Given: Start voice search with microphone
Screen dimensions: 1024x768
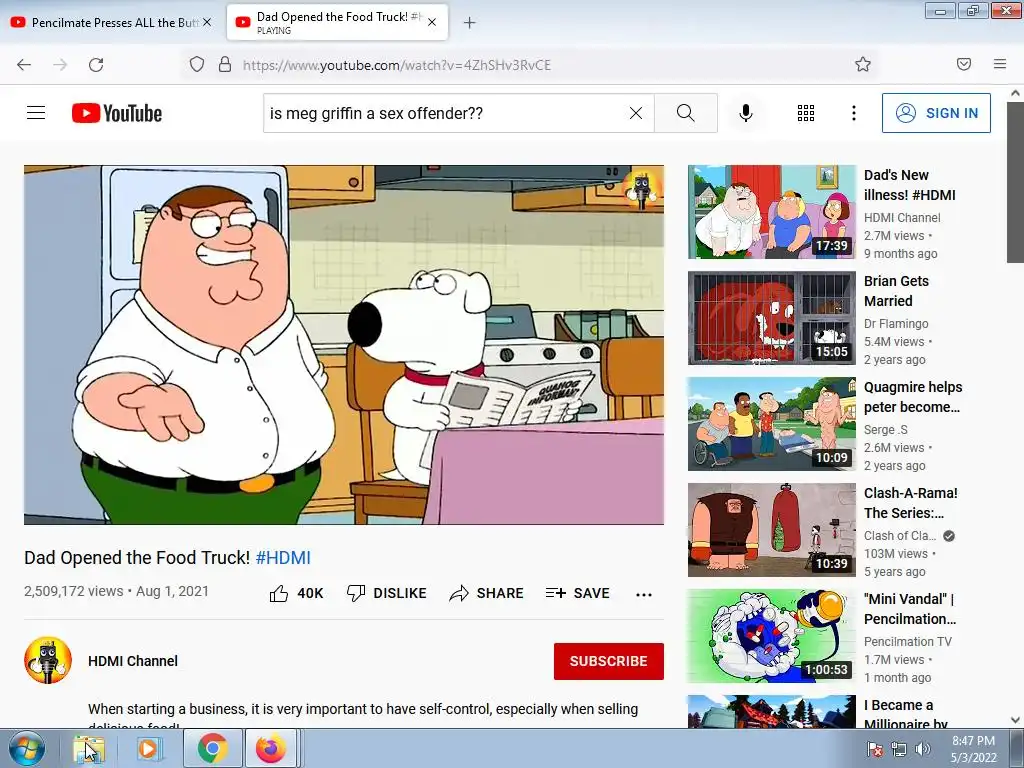Looking at the screenshot, I should [x=746, y=113].
